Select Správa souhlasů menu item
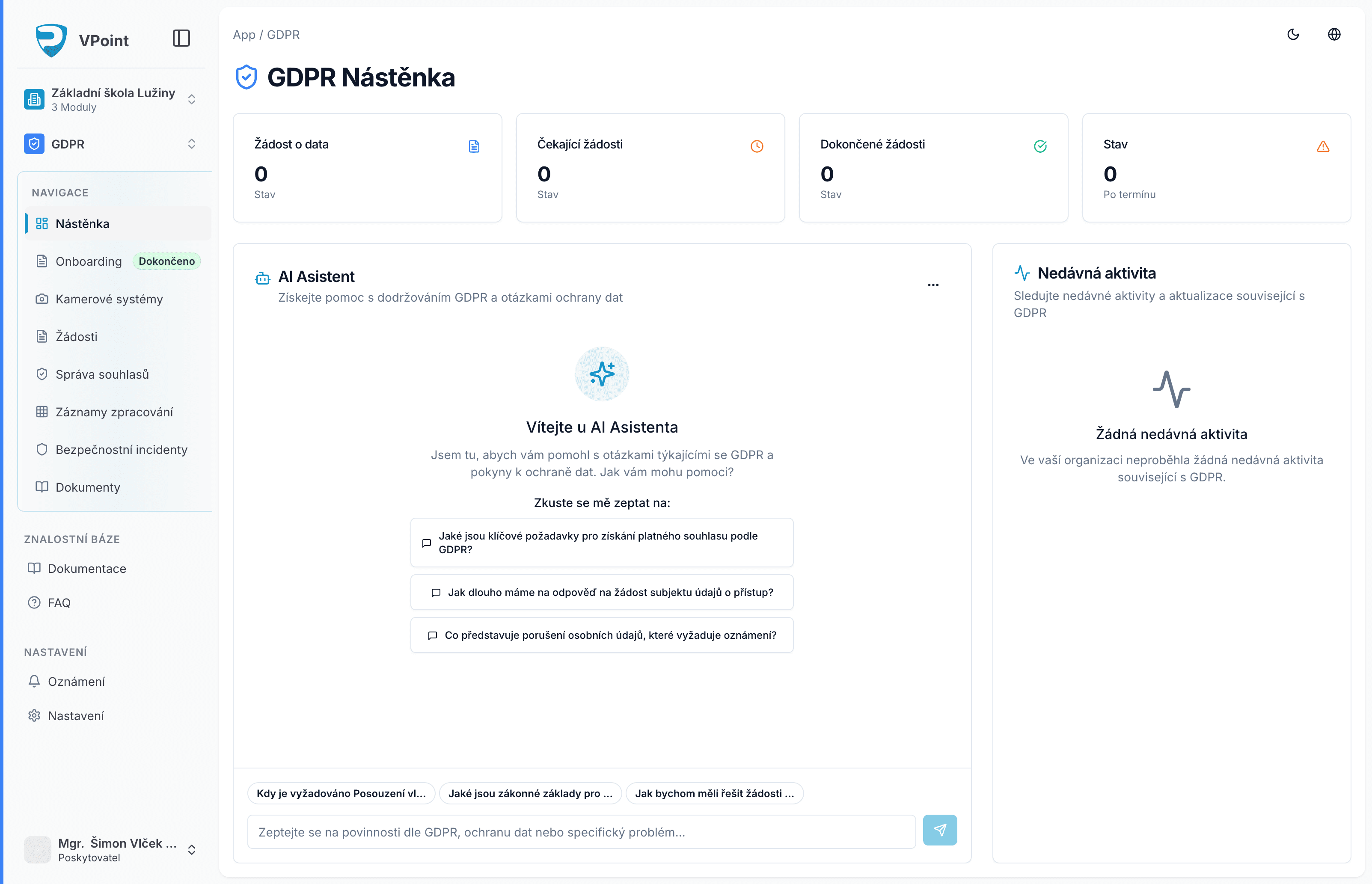 [x=102, y=374]
